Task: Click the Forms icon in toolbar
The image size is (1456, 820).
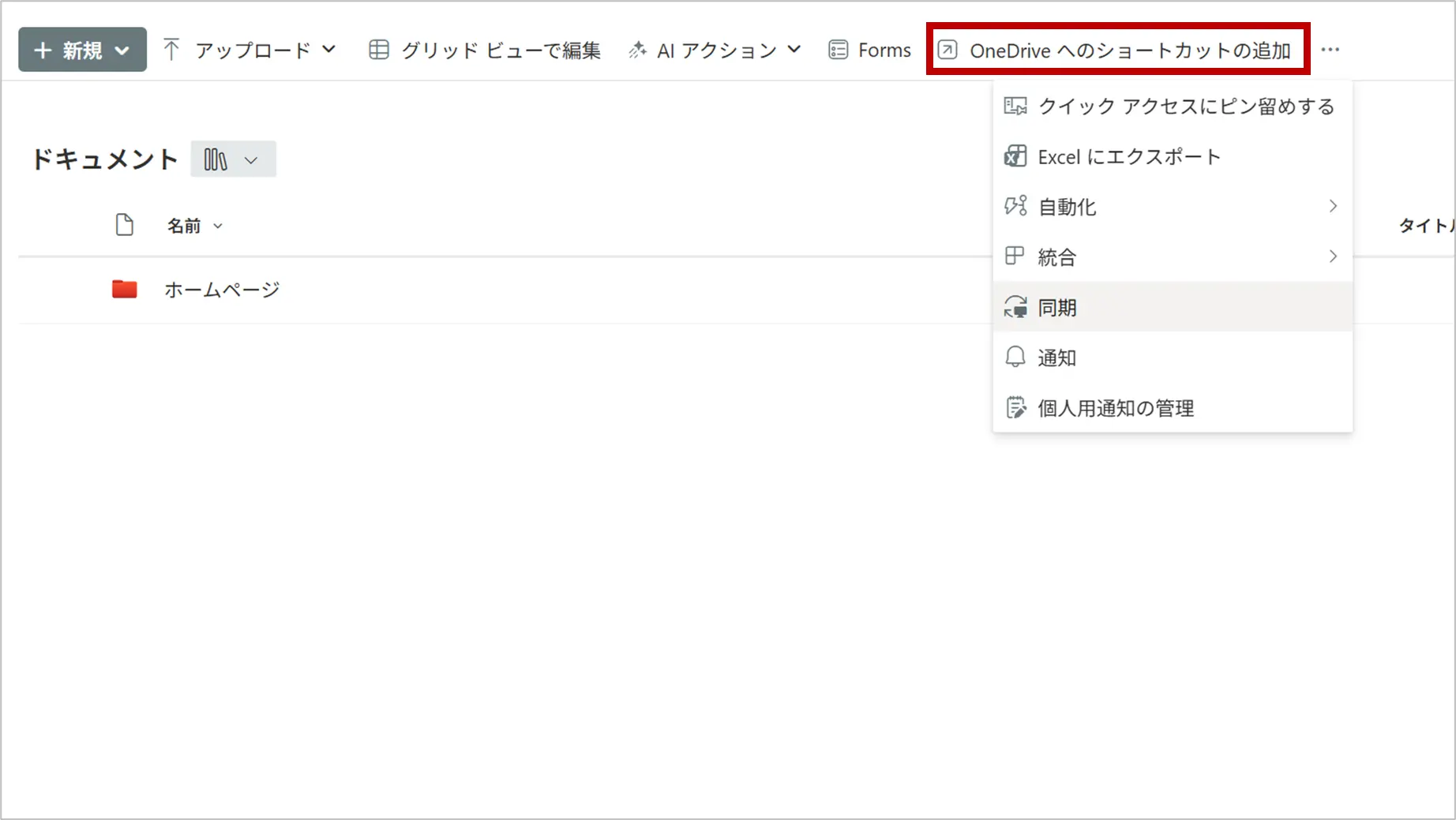Action: (x=838, y=51)
